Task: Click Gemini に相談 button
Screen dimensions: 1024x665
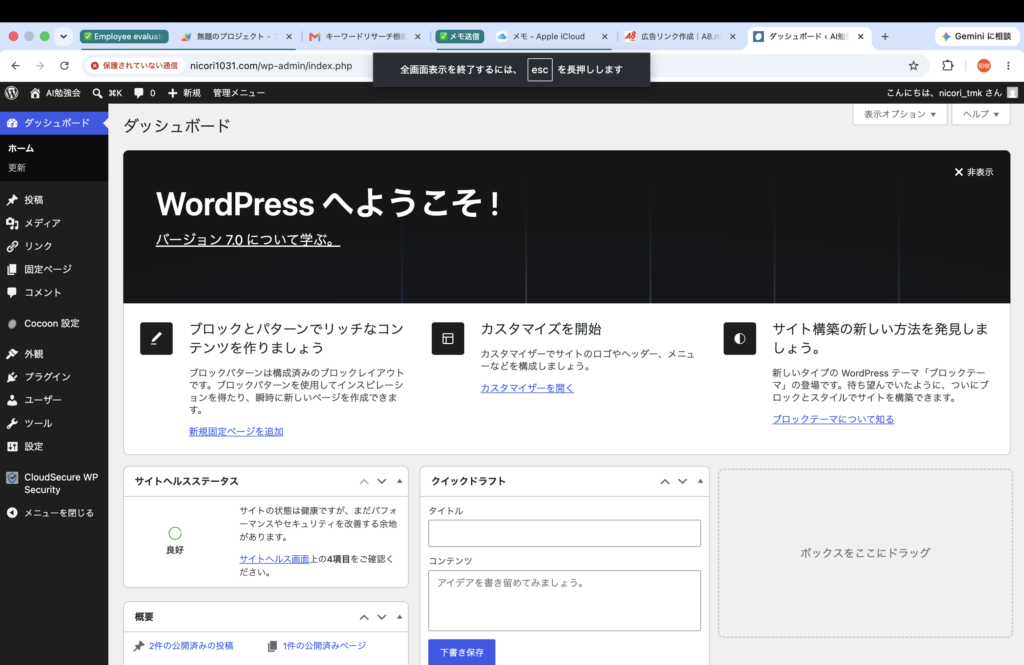Action: point(976,37)
